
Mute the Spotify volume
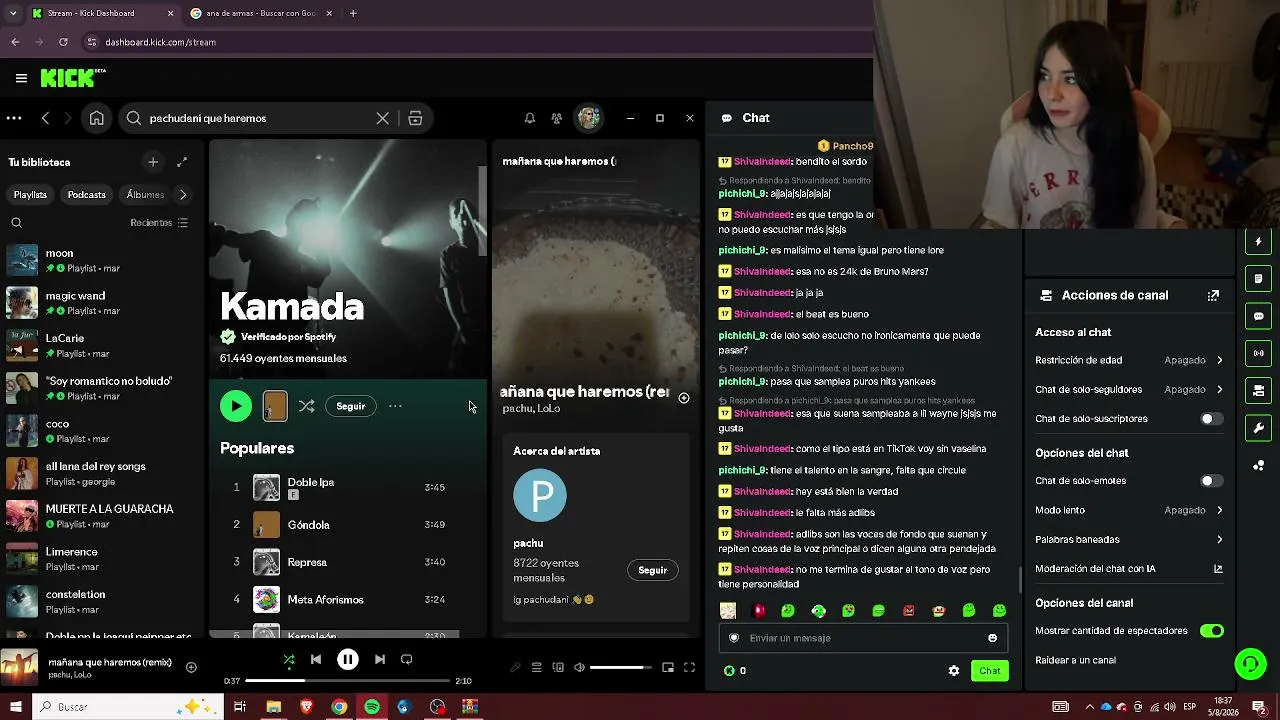tap(579, 668)
